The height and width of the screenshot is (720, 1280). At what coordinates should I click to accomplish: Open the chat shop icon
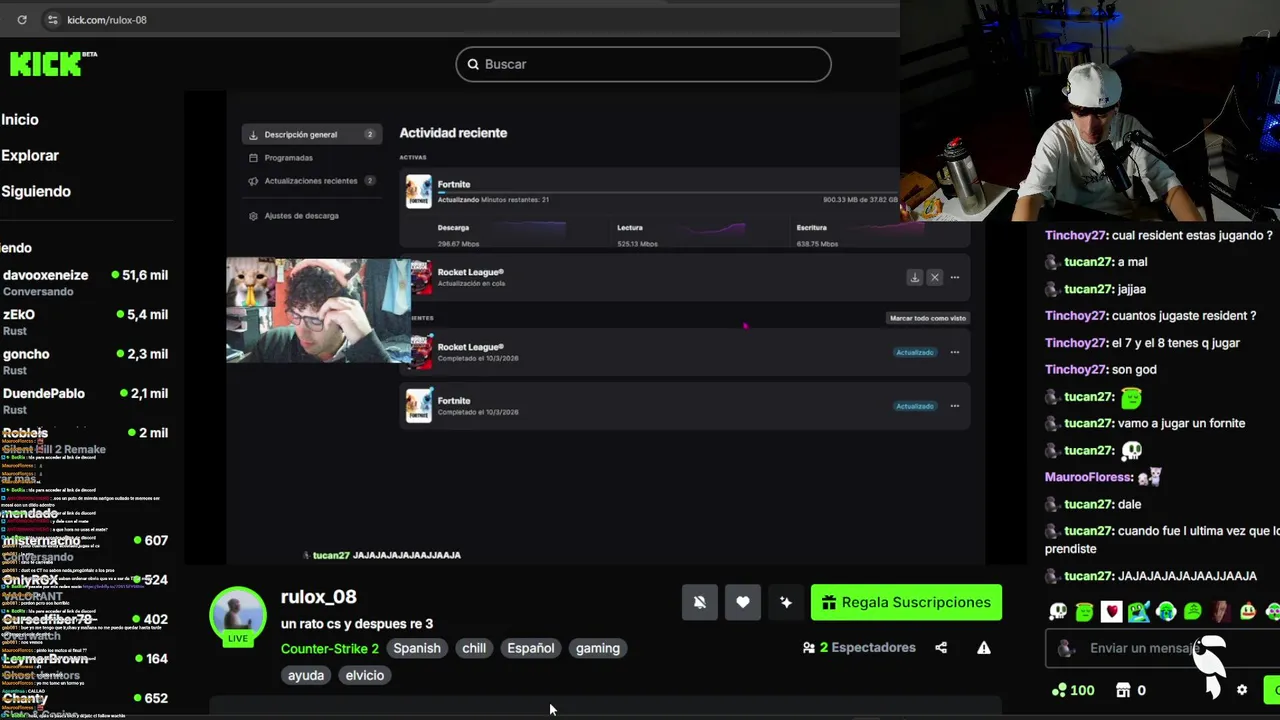click(x=1123, y=690)
